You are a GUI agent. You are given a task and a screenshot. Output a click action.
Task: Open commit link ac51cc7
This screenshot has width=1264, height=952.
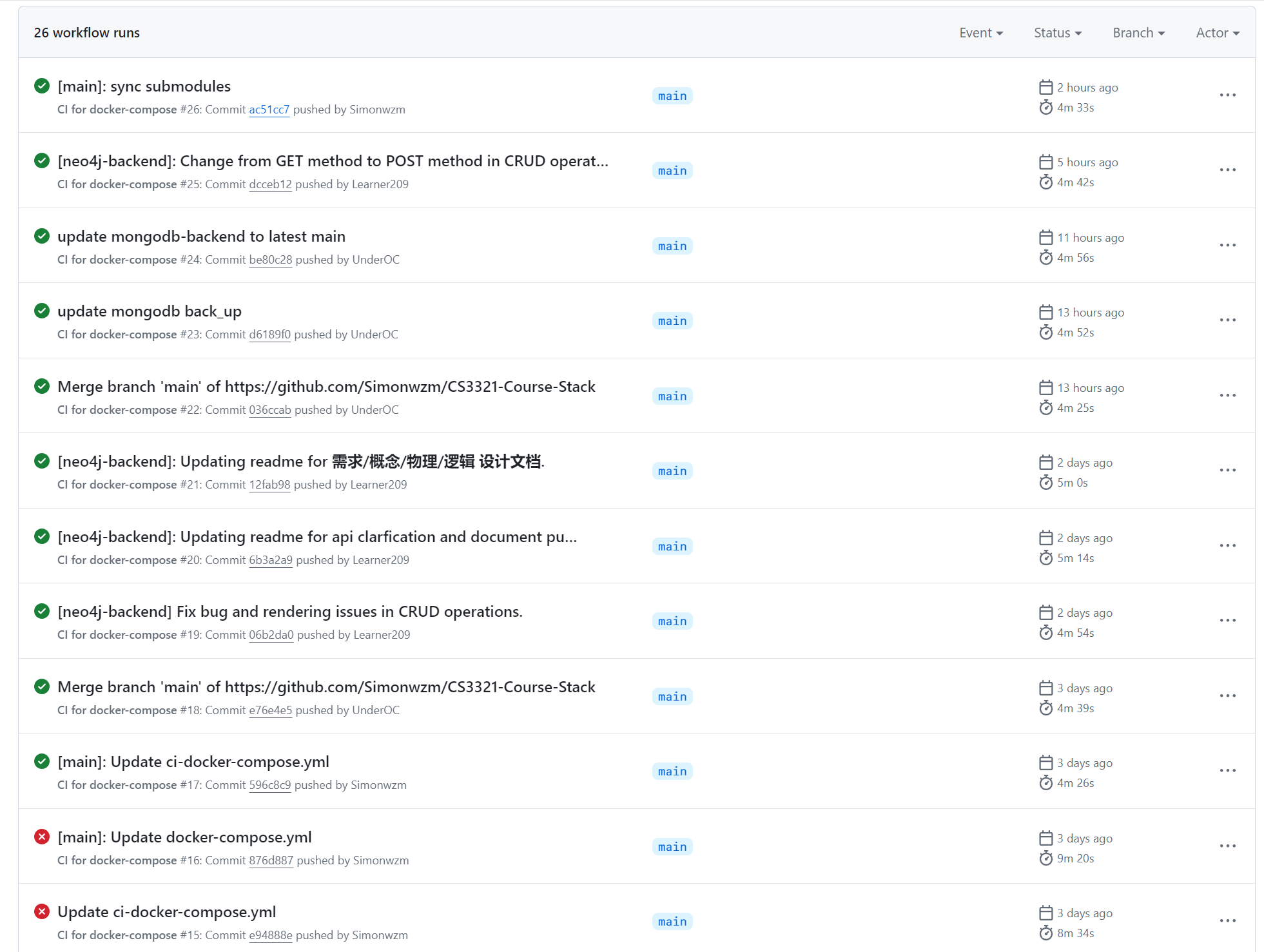point(269,110)
